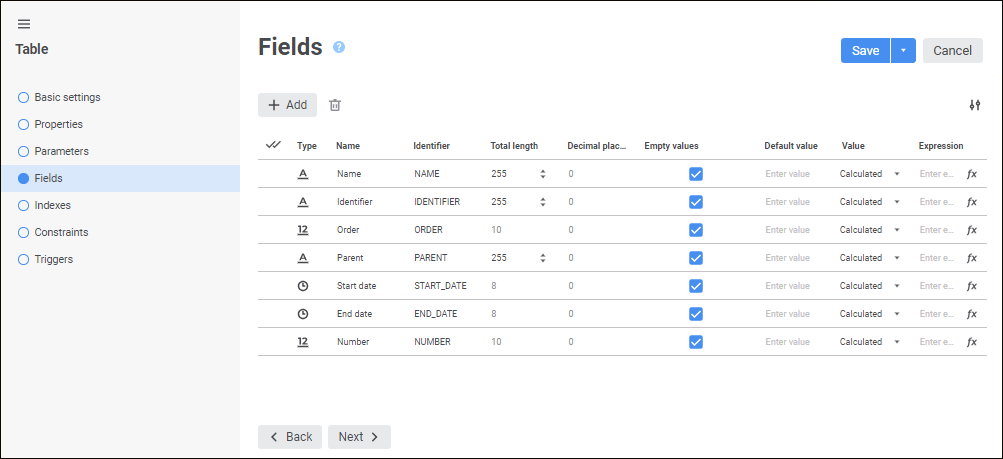Open the column settings sliders icon
Image resolution: width=1003 pixels, height=459 pixels.
click(x=975, y=105)
